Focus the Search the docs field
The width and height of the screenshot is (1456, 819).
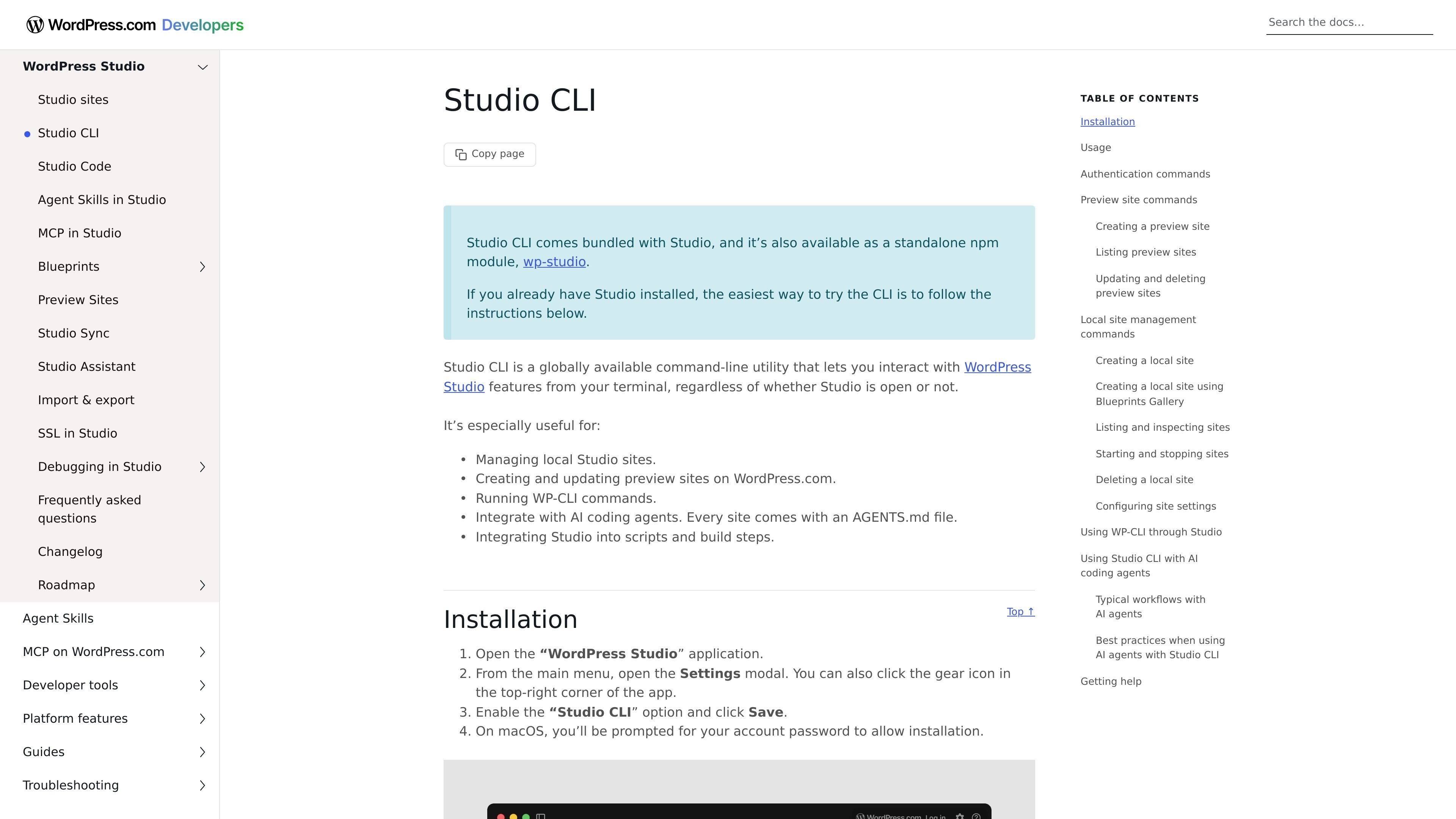pyautogui.click(x=1349, y=23)
